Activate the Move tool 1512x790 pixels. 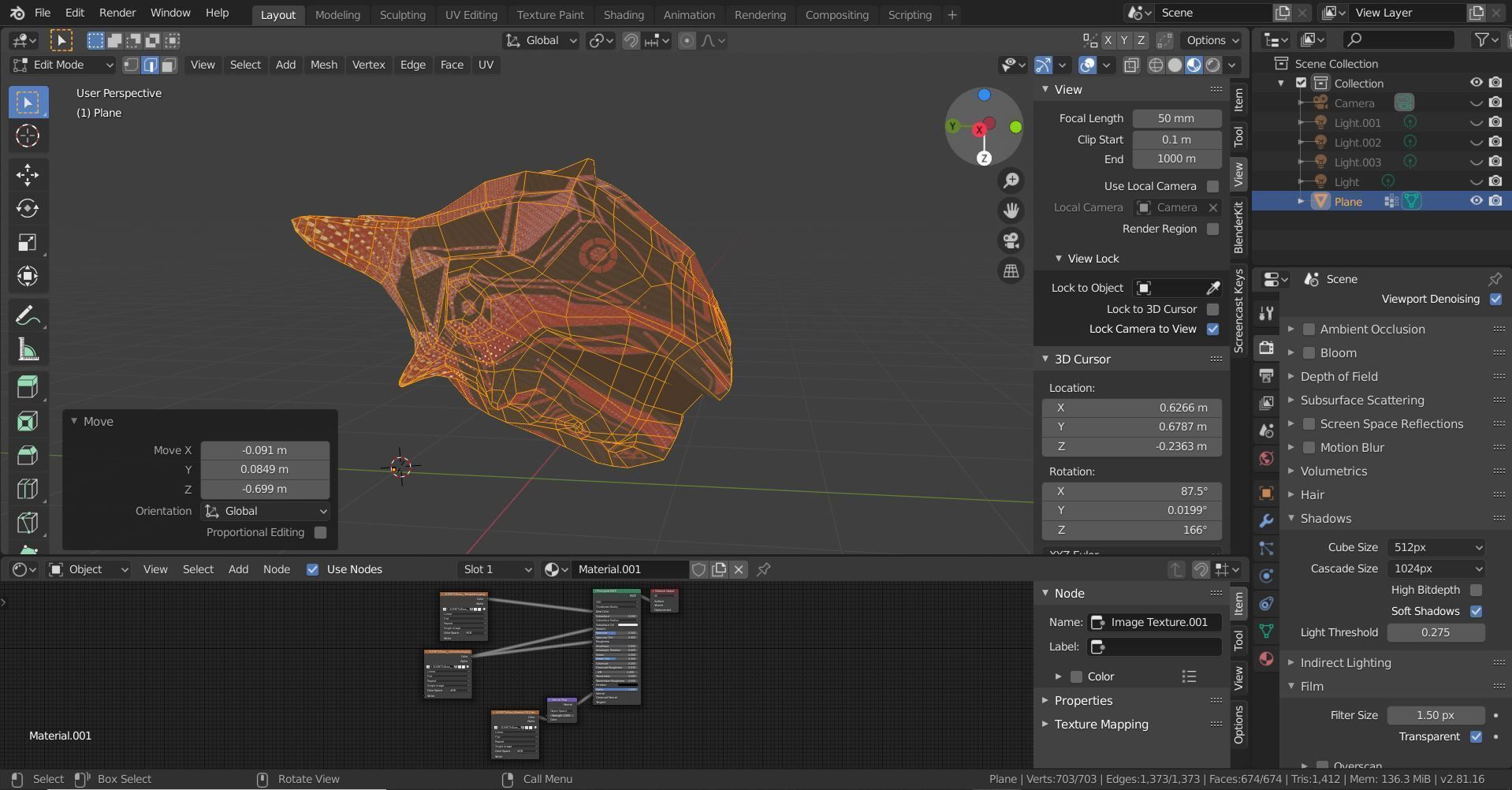point(28,174)
